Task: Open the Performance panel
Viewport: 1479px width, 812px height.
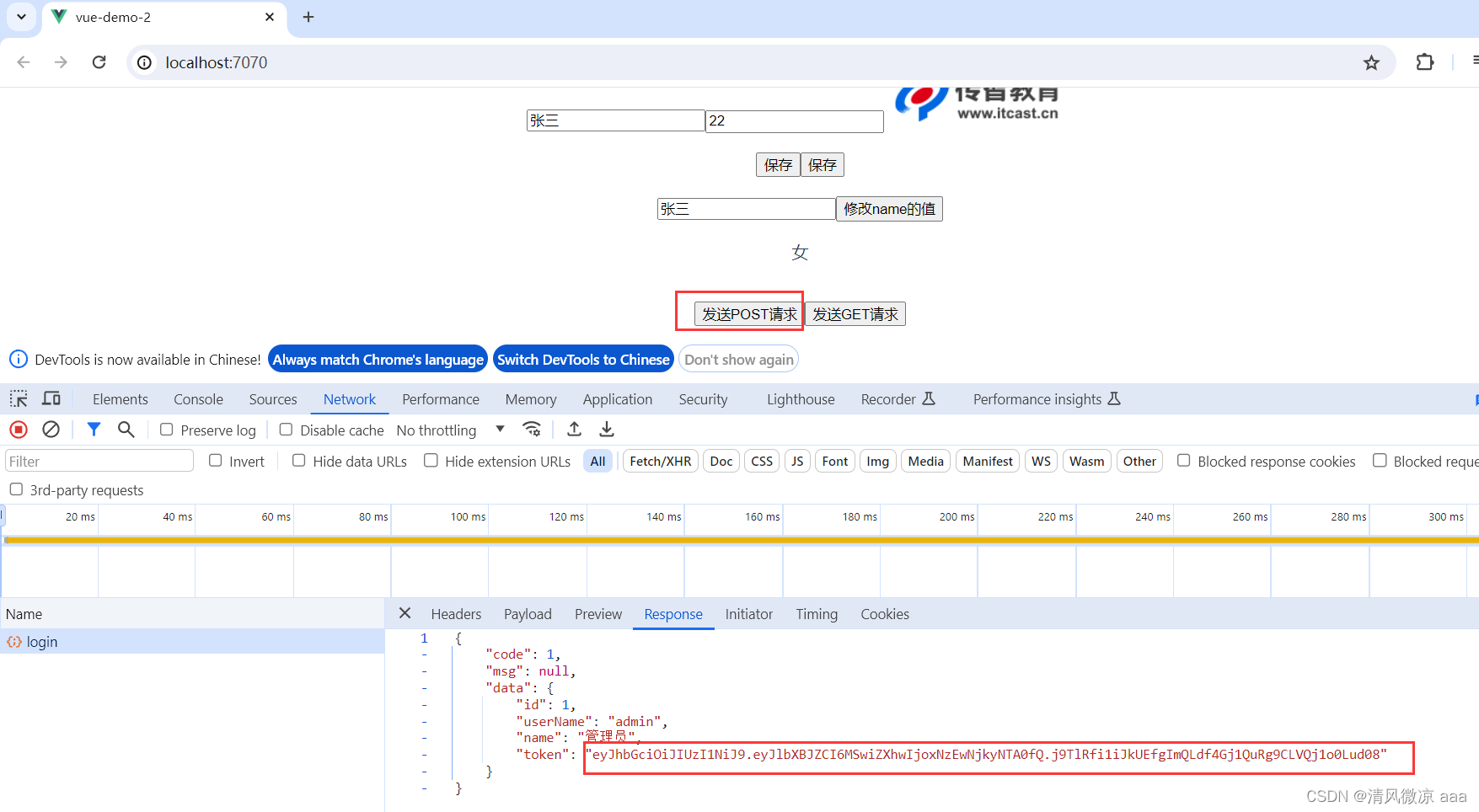Action: (x=441, y=399)
